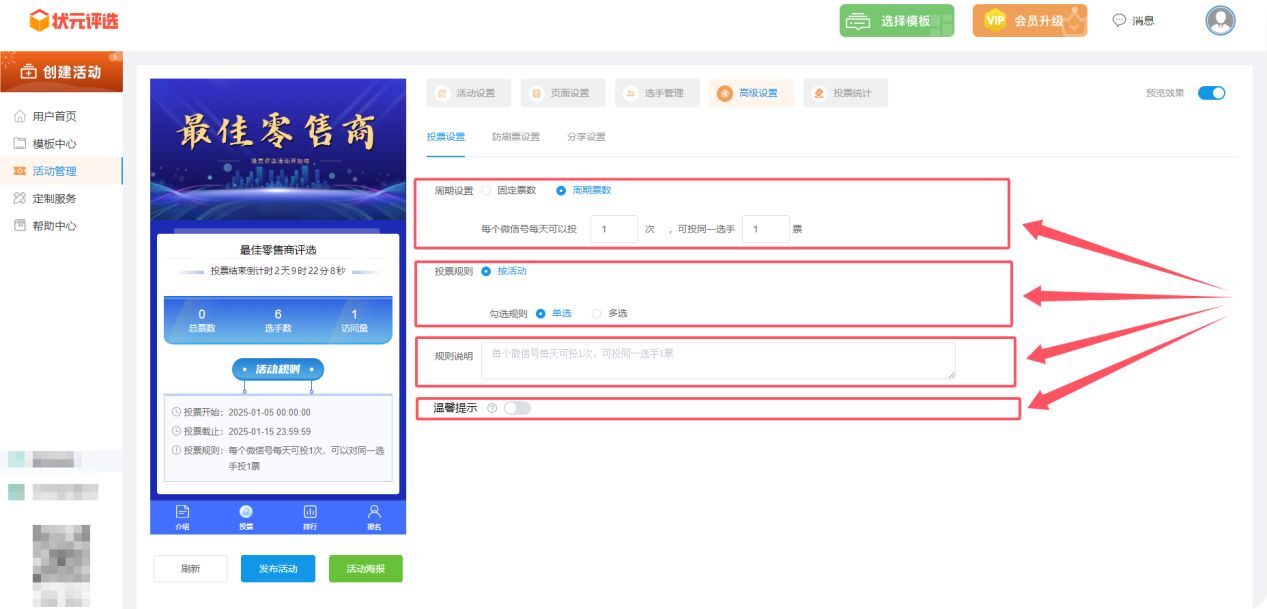Open the user avatar menu
The image size is (1267, 609).
1220,20
